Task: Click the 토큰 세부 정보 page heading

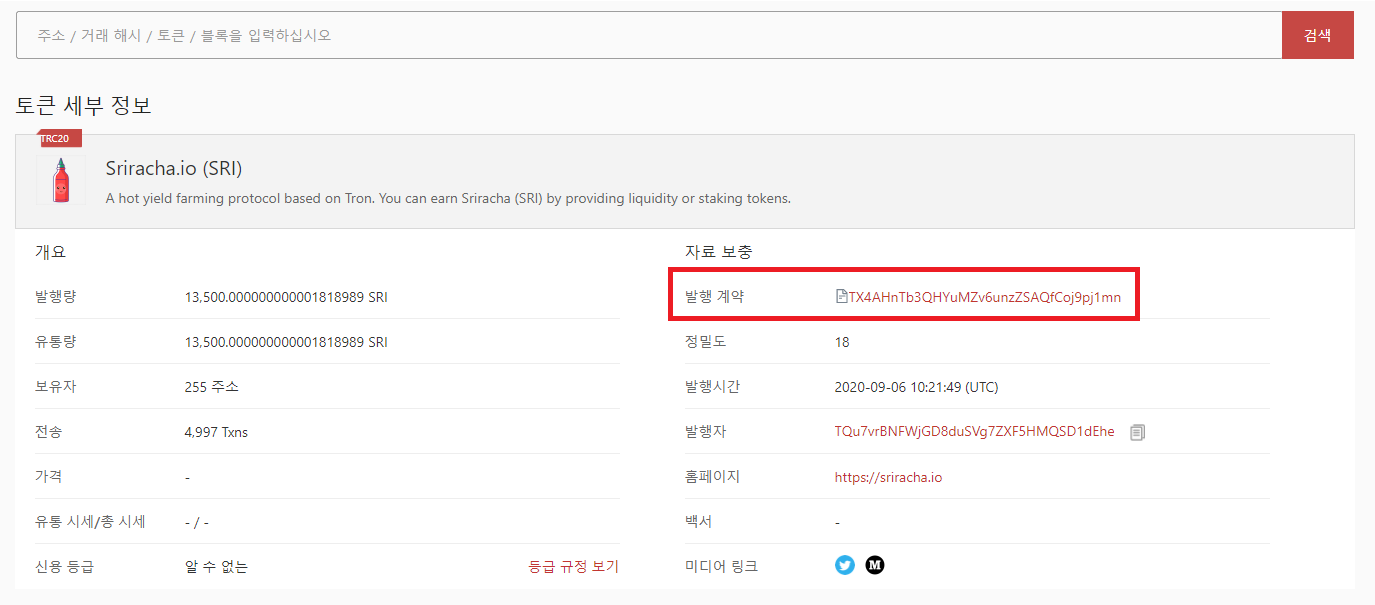Action: click(84, 105)
